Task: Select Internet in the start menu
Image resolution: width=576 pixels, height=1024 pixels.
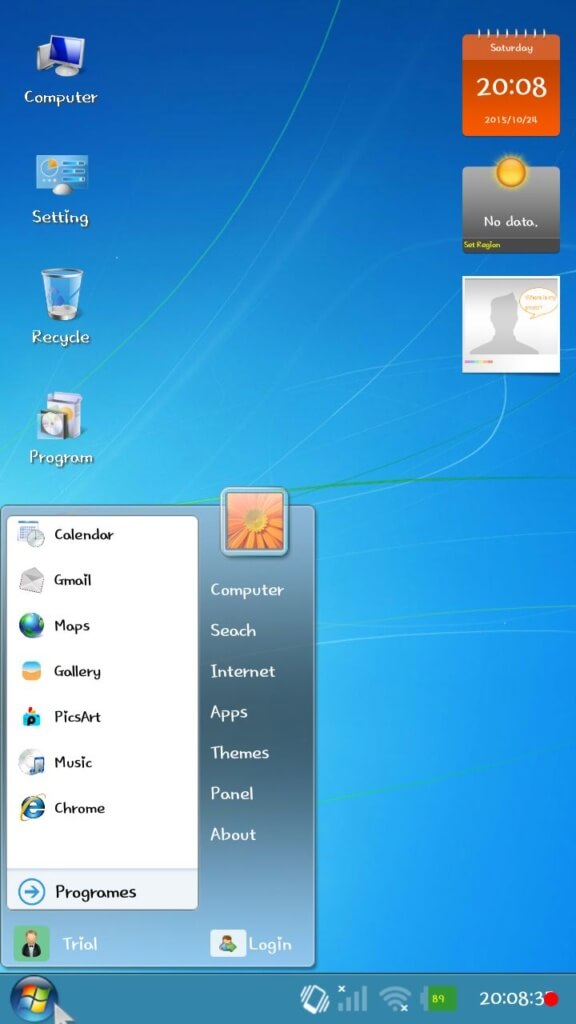Action: coord(242,671)
